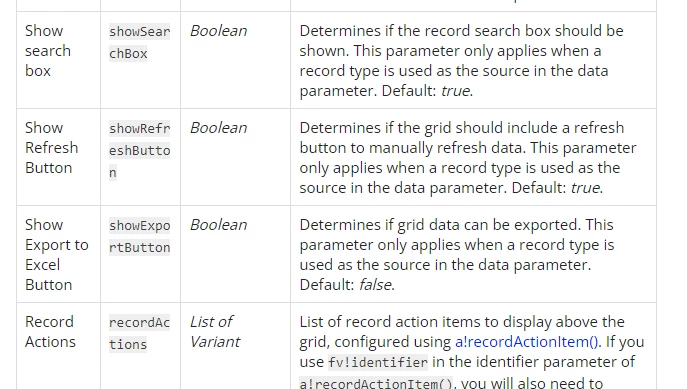Viewport: 687px width, 389px height.
Task: Click the showSearchBox parameter code text
Action: [139, 42]
